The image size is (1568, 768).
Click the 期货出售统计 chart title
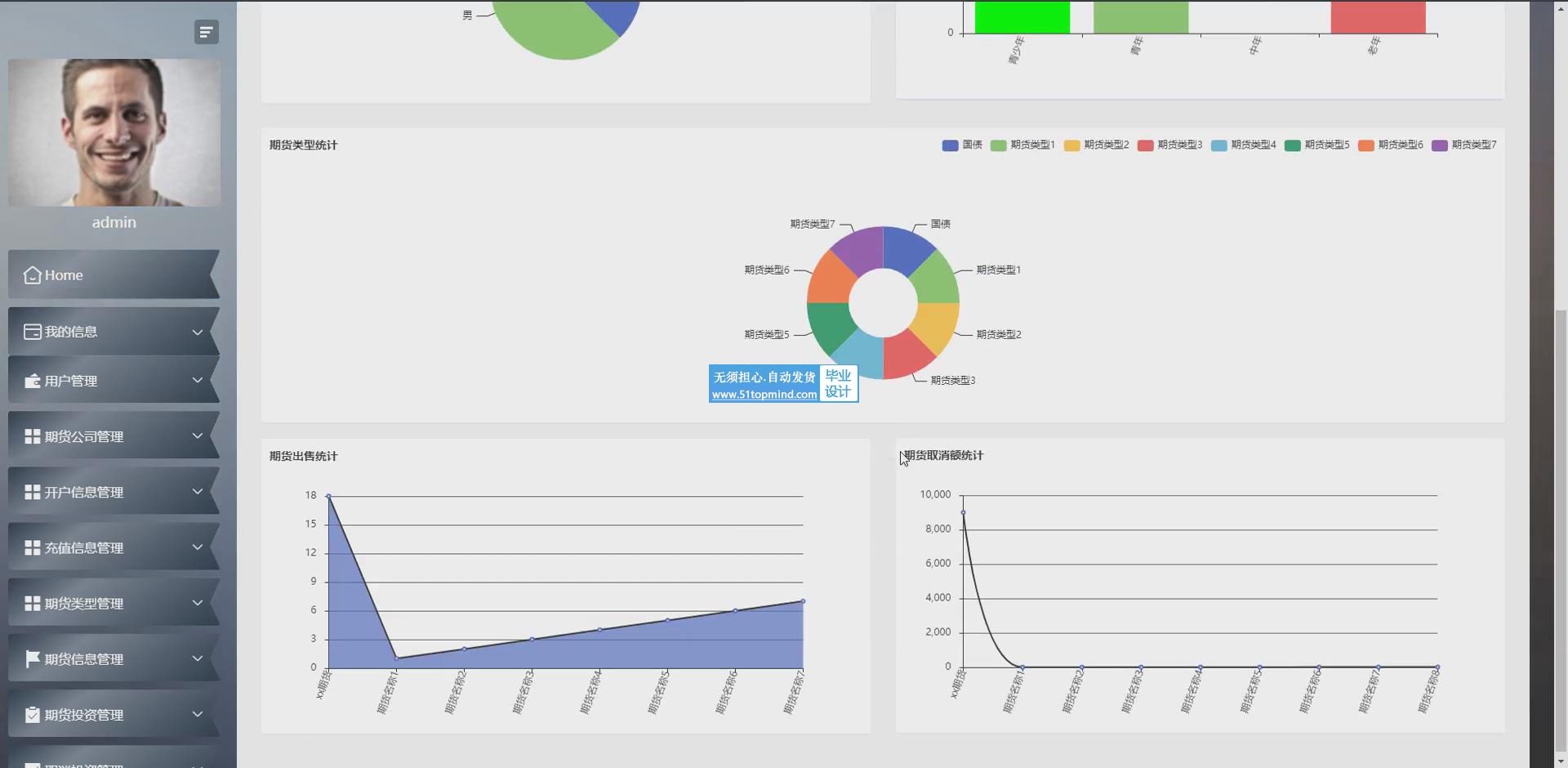[x=303, y=457]
